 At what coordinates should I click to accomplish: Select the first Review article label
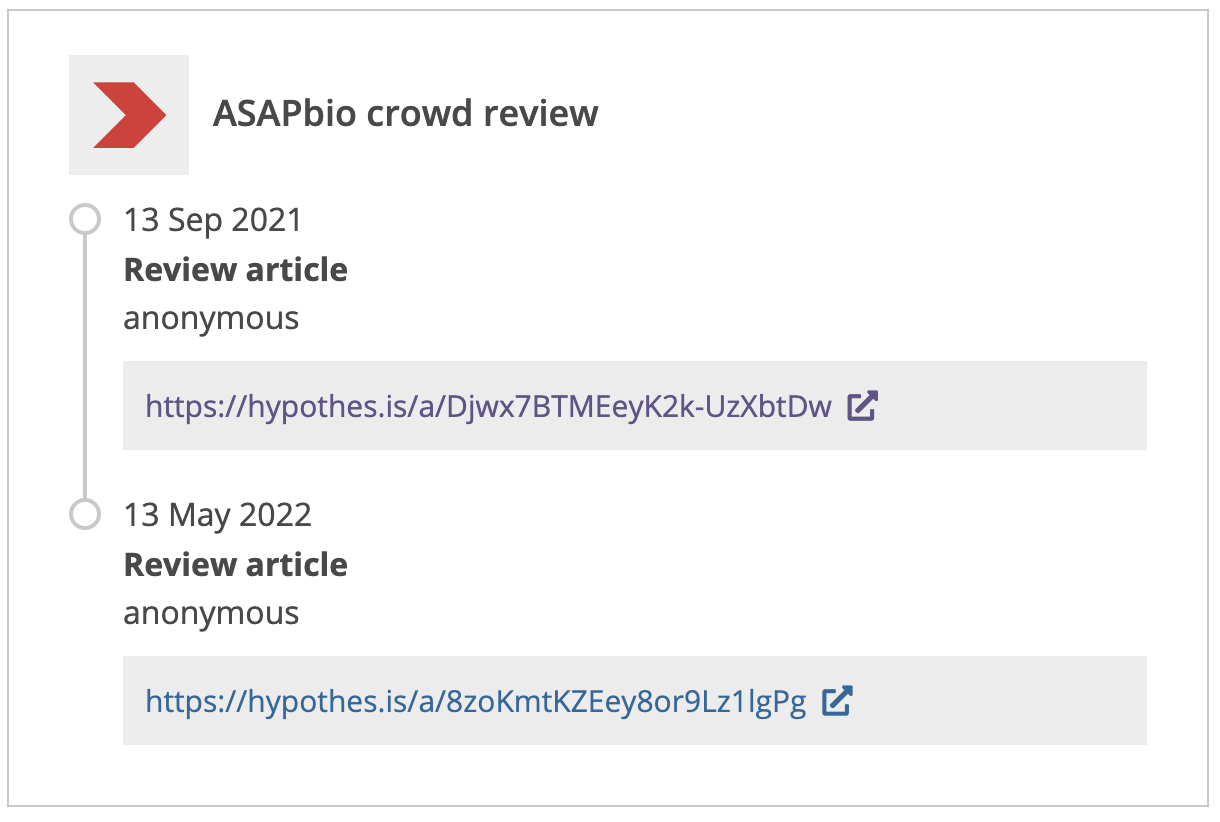tap(235, 268)
